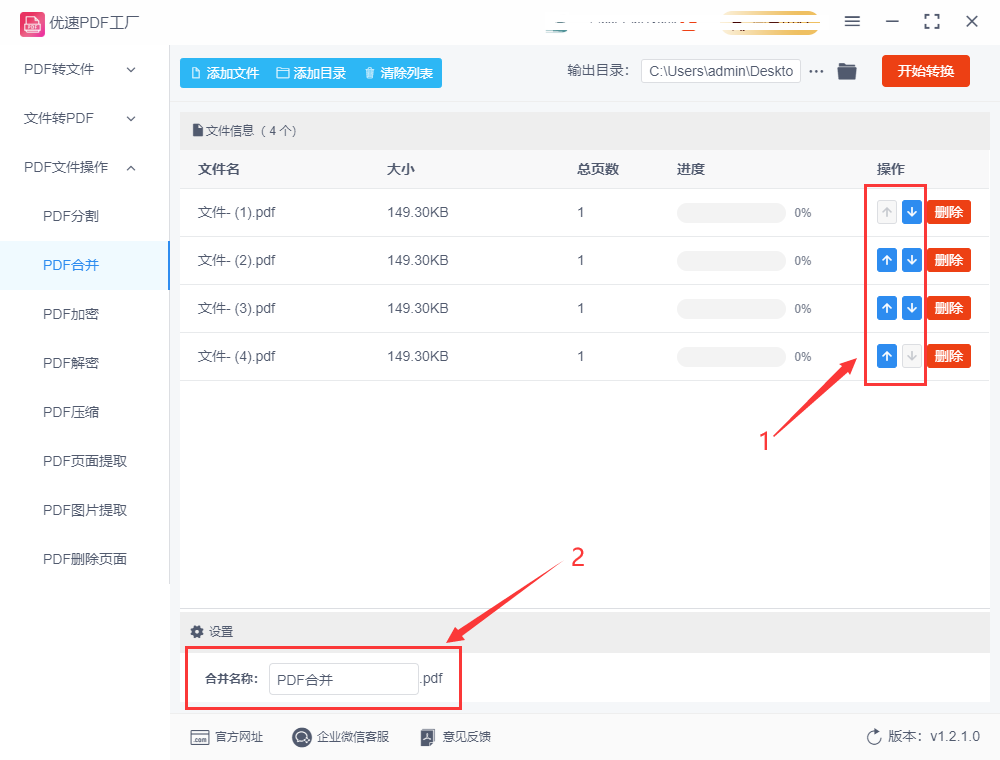Click the 总页数 column header

598,169
